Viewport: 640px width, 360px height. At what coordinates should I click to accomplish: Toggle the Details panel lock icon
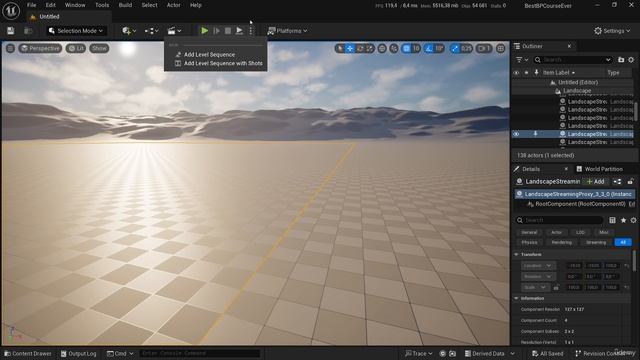631,182
